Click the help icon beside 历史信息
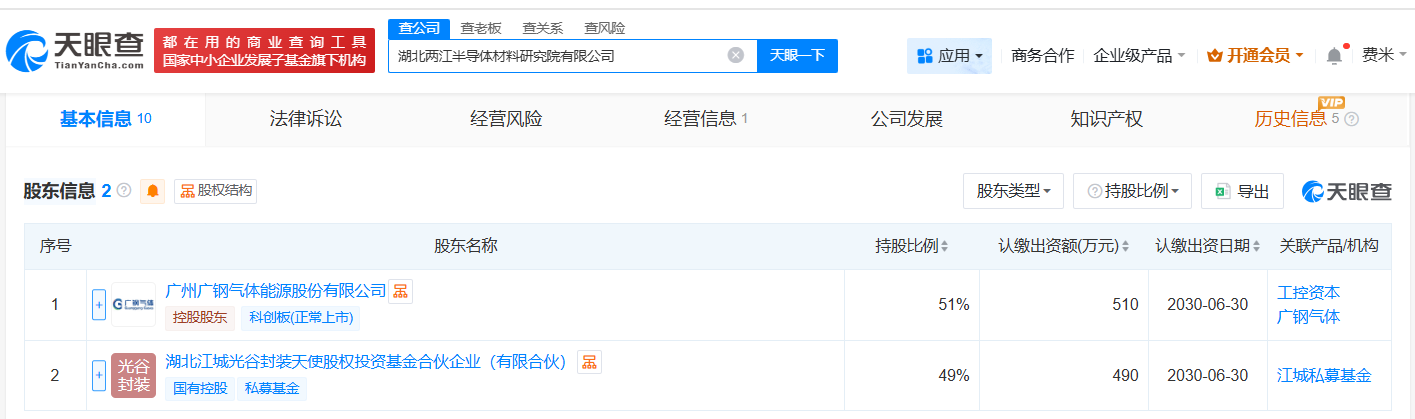The height and width of the screenshot is (419, 1415). tap(1352, 120)
